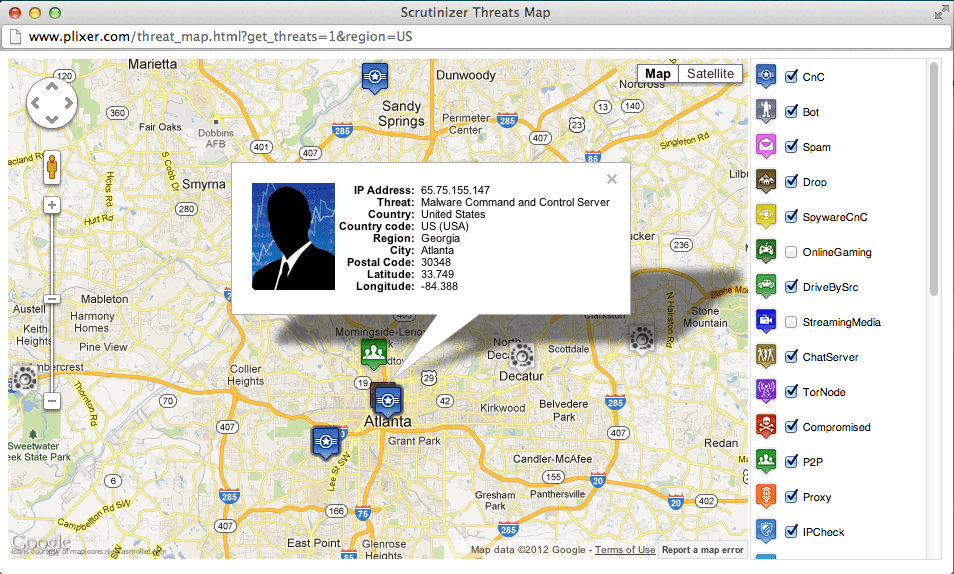
Task: Pan the map right with the arrow
Action: (x=68, y=103)
